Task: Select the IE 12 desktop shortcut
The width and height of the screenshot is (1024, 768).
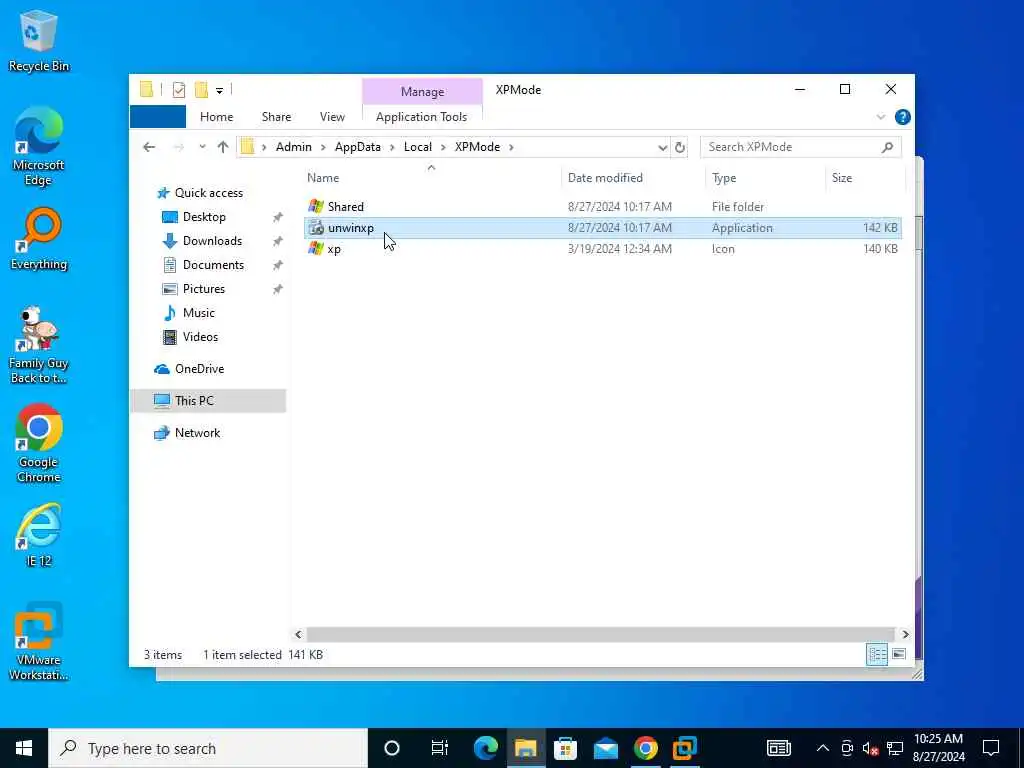Action: [x=39, y=535]
